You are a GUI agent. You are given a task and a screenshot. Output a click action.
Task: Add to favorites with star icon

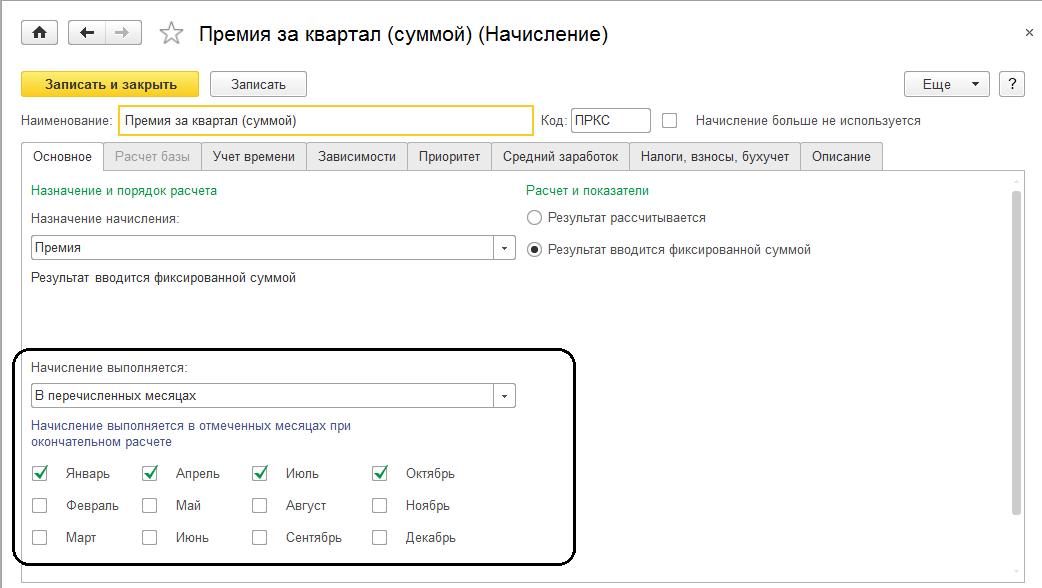tap(172, 34)
